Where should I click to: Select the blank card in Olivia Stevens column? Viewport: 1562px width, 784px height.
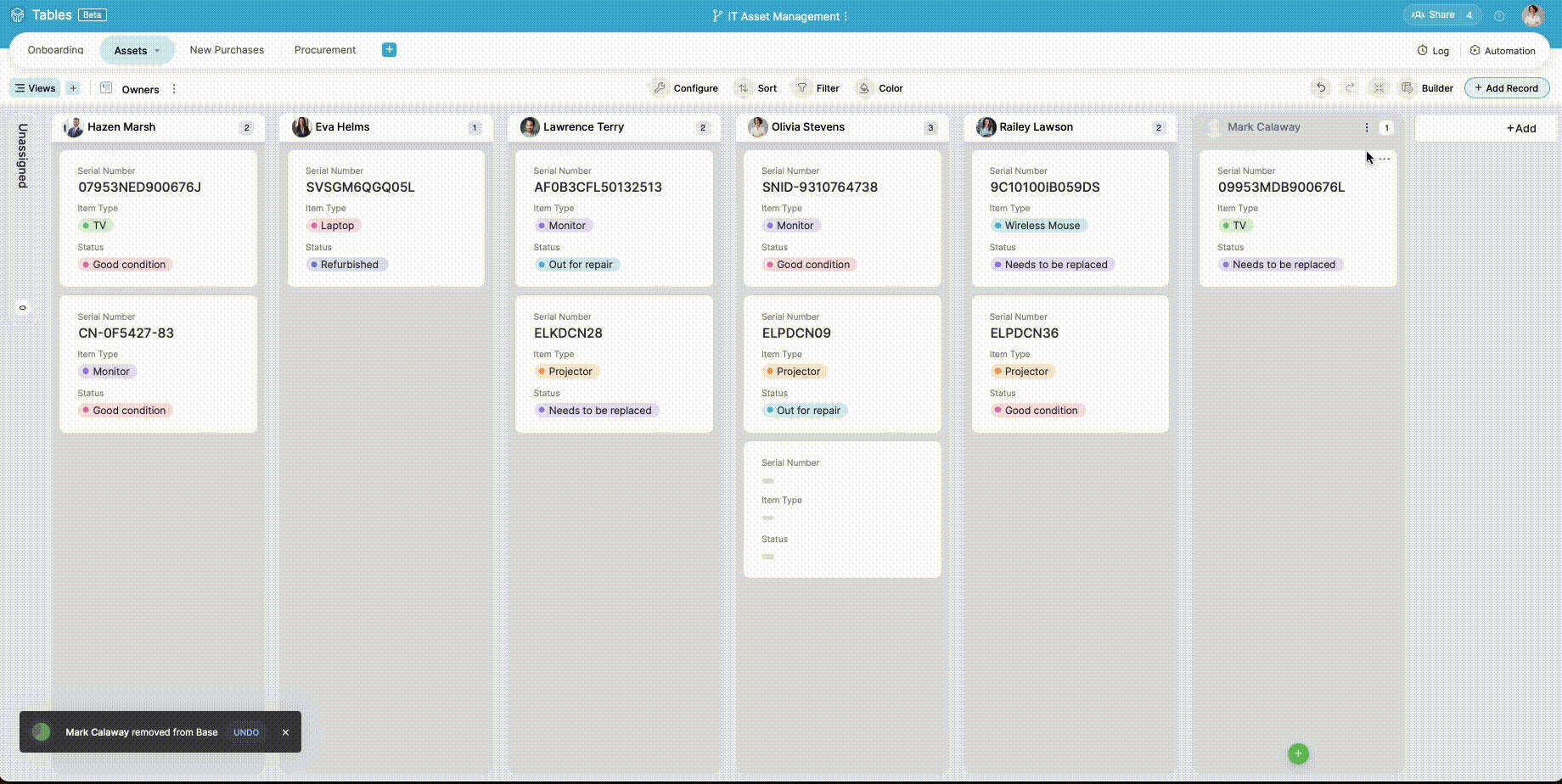point(842,510)
